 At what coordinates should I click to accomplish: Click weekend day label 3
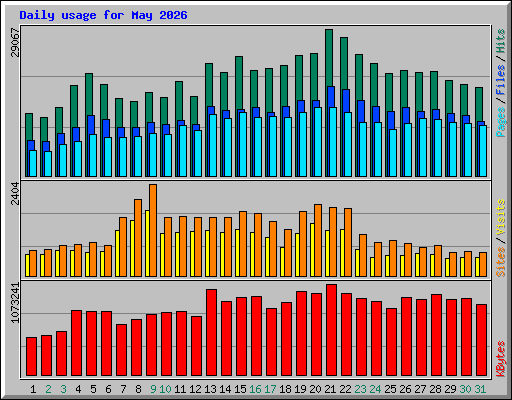pyautogui.click(x=63, y=389)
